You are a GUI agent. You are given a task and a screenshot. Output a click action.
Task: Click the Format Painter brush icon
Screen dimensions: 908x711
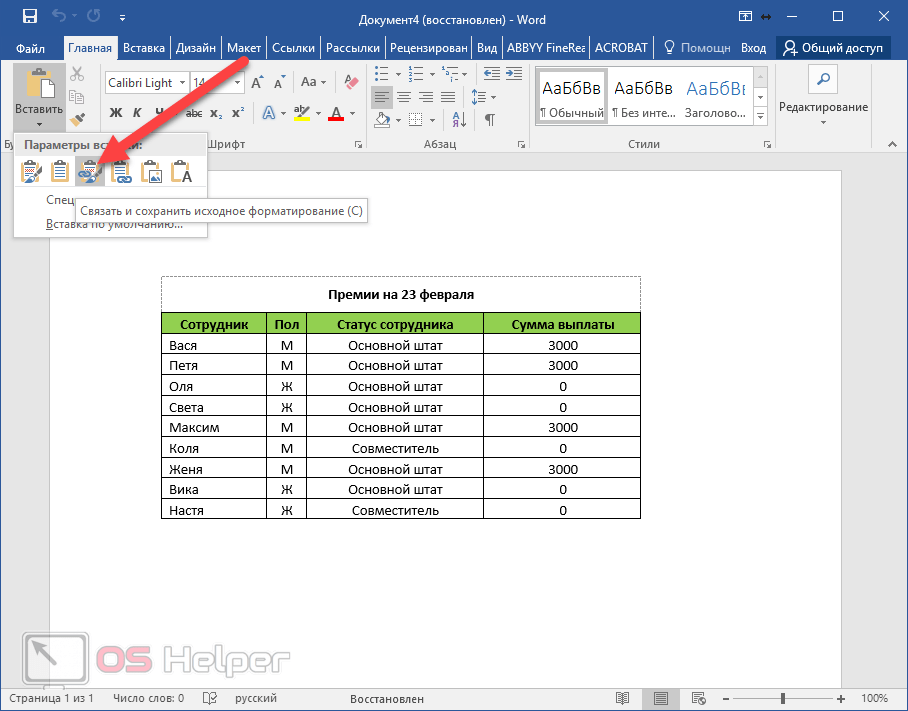point(78,120)
